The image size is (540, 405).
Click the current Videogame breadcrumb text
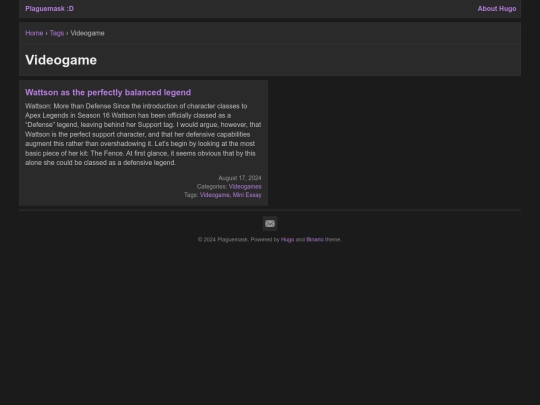tap(87, 33)
